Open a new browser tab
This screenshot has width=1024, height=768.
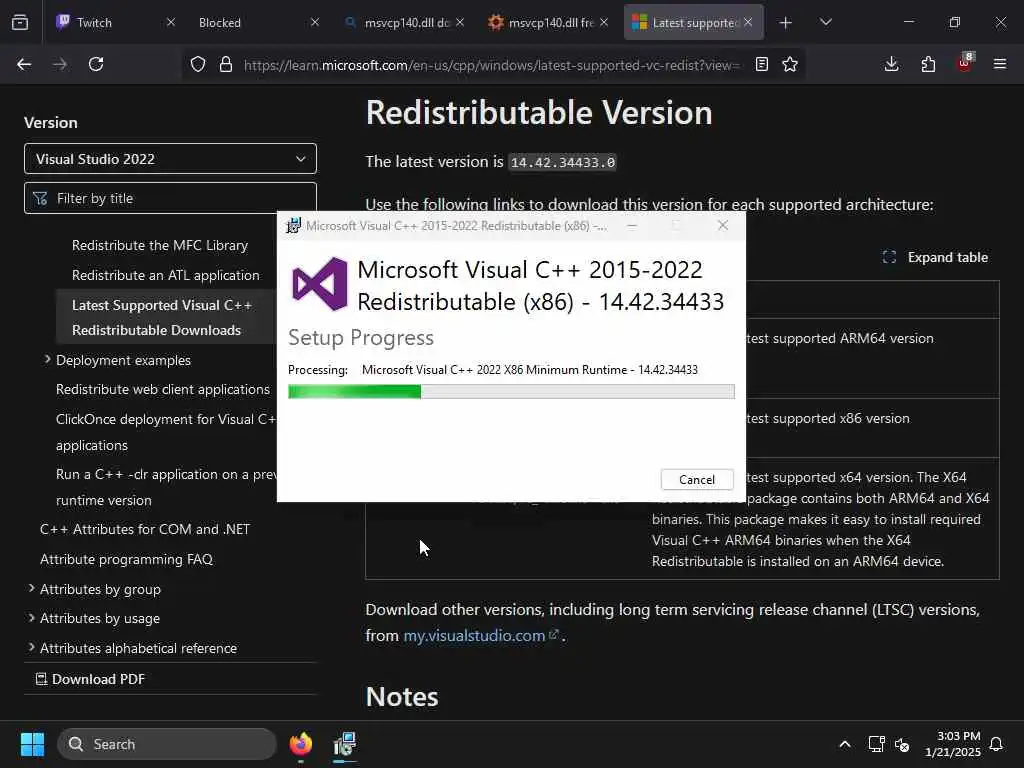pyautogui.click(x=786, y=23)
